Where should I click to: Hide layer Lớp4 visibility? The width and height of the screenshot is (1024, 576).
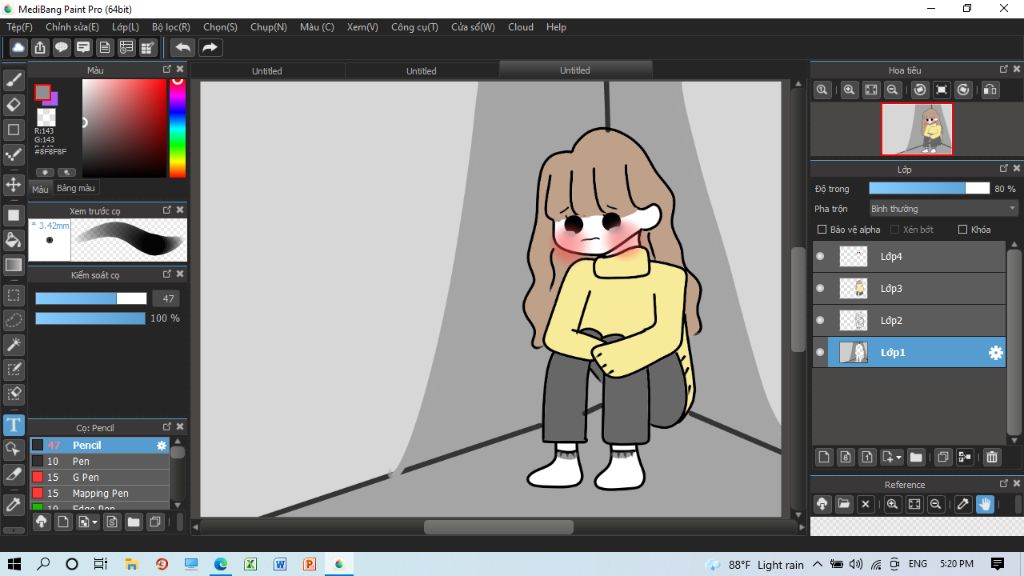point(820,257)
